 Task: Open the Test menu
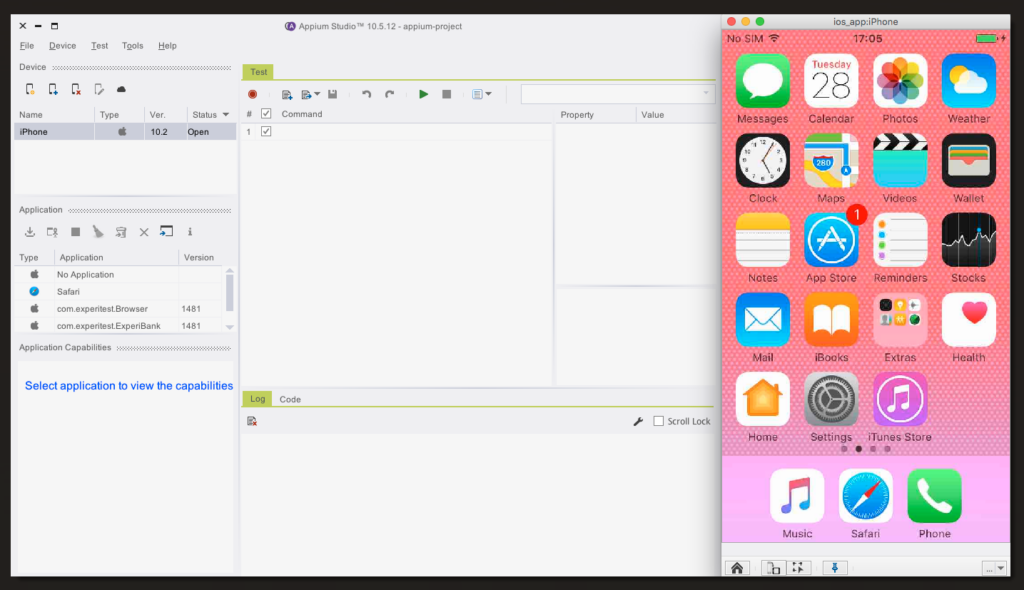point(99,46)
